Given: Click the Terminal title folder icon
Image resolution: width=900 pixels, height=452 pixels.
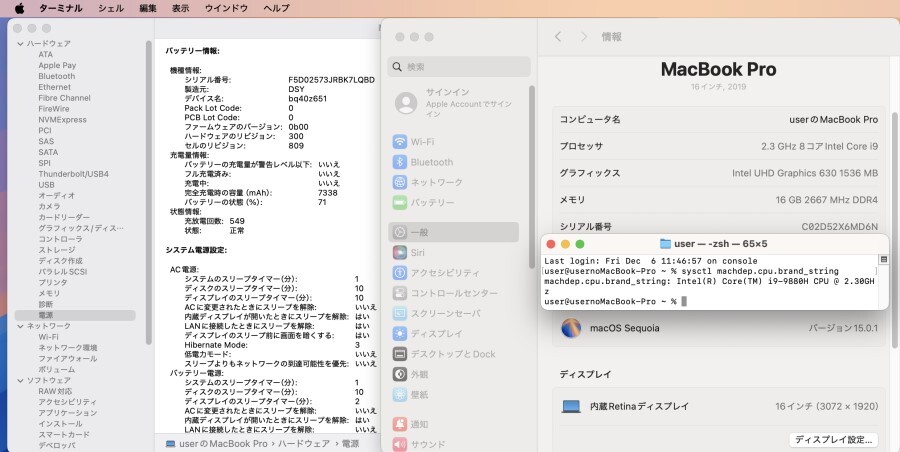Looking at the screenshot, I should pos(665,244).
